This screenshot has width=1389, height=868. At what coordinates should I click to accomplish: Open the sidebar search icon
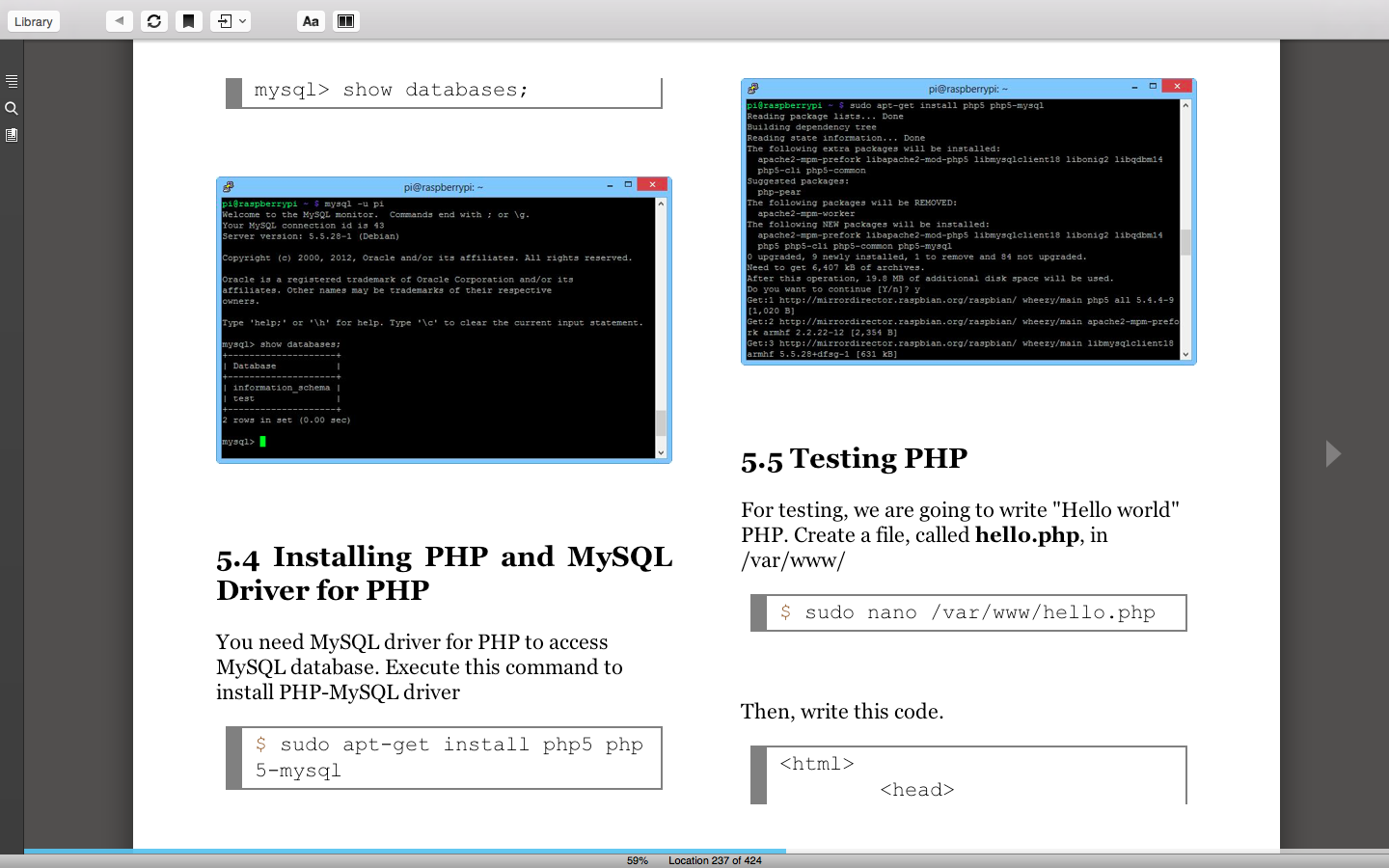coord(12,108)
